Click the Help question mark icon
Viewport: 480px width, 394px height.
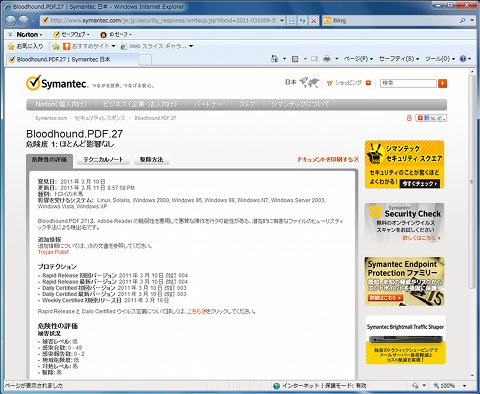click(x=463, y=59)
